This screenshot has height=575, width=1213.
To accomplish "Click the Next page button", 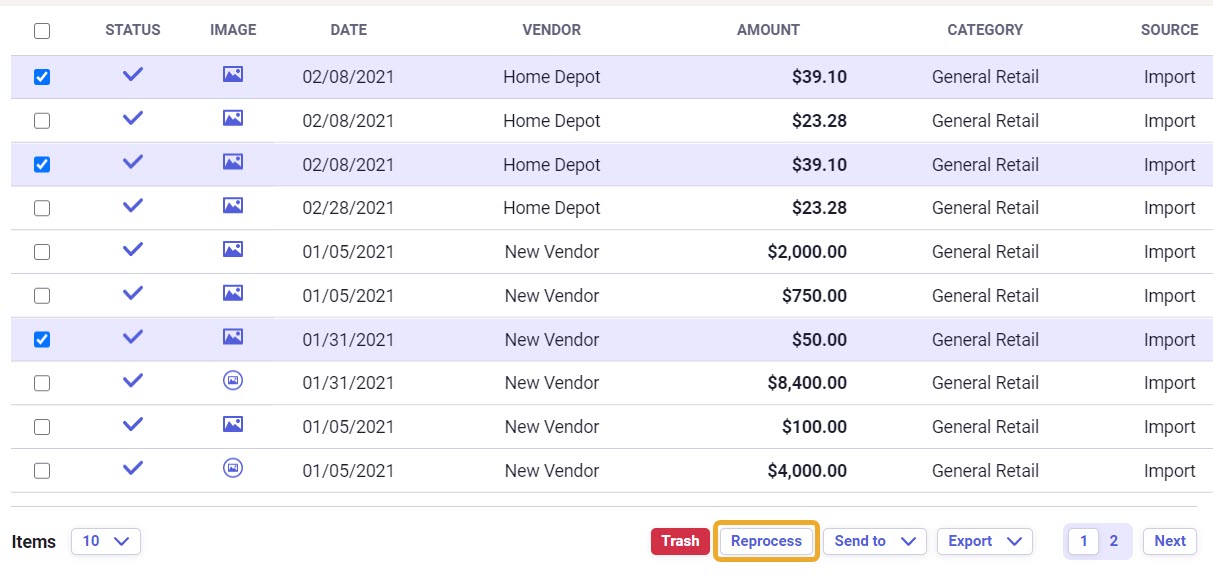I will click(x=1170, y=541).
